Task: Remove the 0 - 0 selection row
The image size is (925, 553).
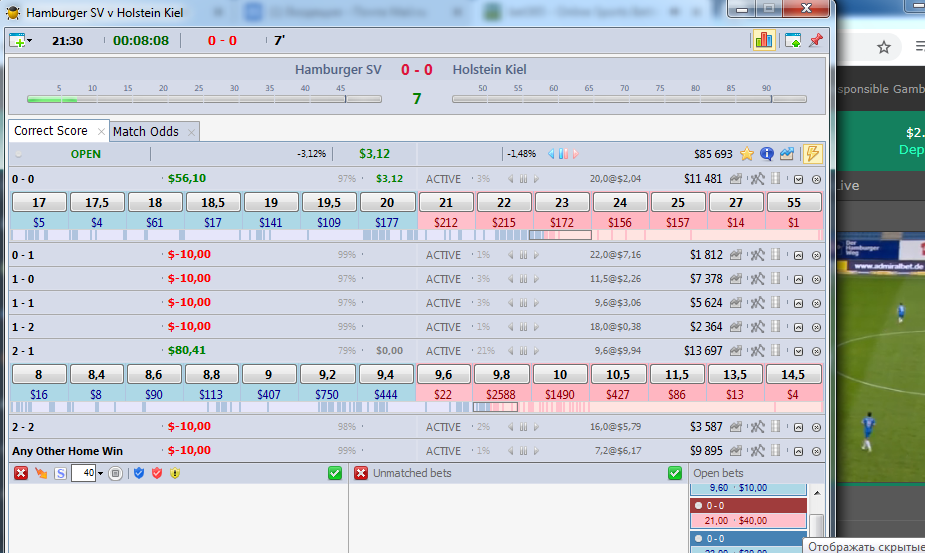Action: 816,179
